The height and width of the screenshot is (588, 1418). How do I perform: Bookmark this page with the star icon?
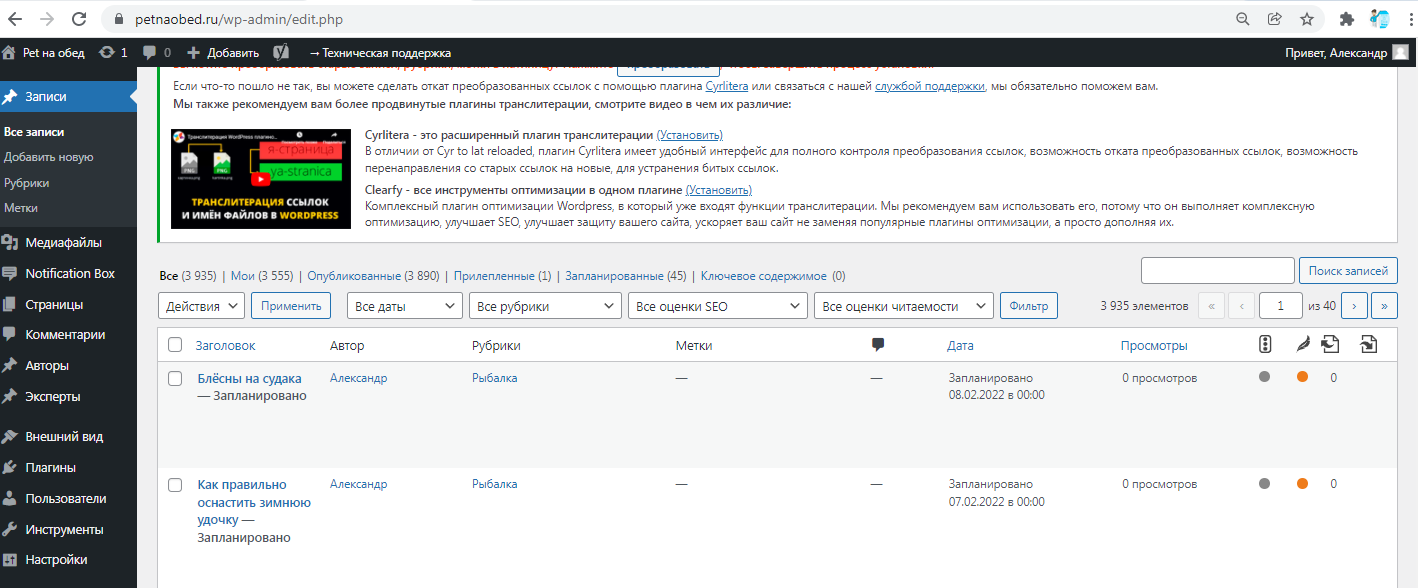(x=1306, y=18)
